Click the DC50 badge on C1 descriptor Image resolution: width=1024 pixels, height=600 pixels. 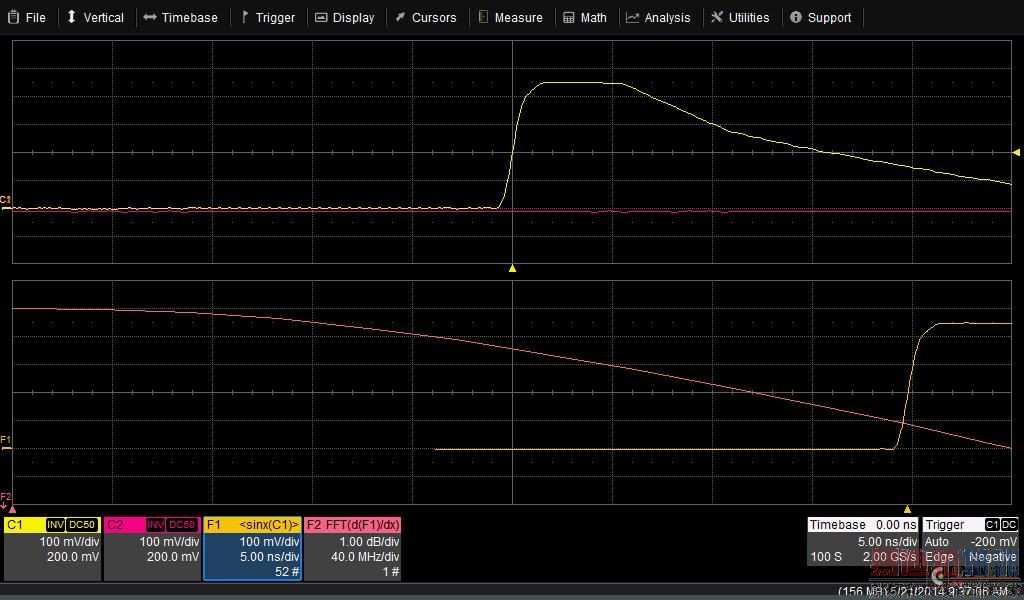tap(82, 525)
